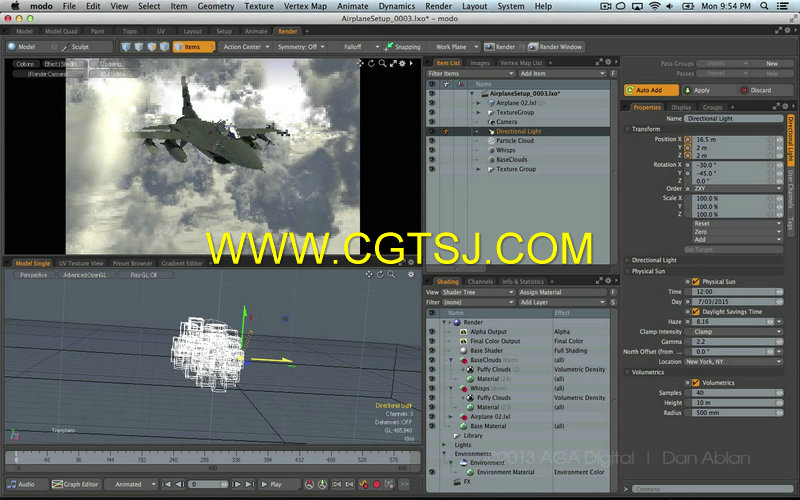Screen dimensions: 800x500
Task: Toggle visibility of BaseClouds item in Item List
Action: [432, 160]
